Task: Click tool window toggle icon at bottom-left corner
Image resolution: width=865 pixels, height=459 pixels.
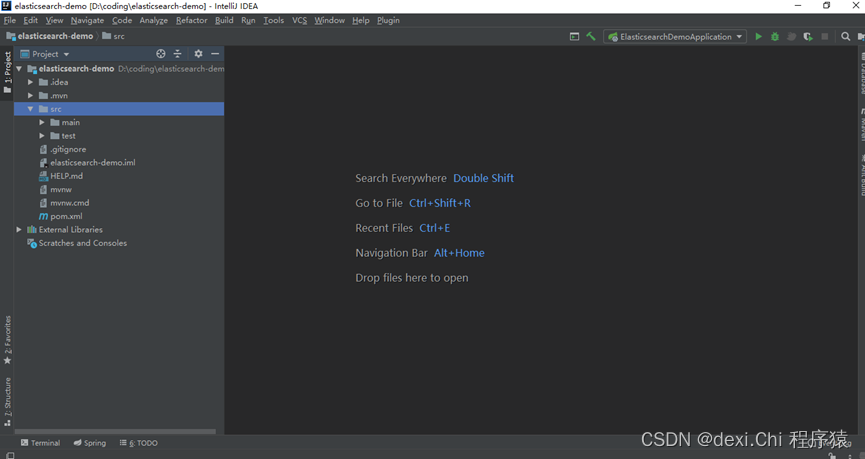Action: (10, 455)
